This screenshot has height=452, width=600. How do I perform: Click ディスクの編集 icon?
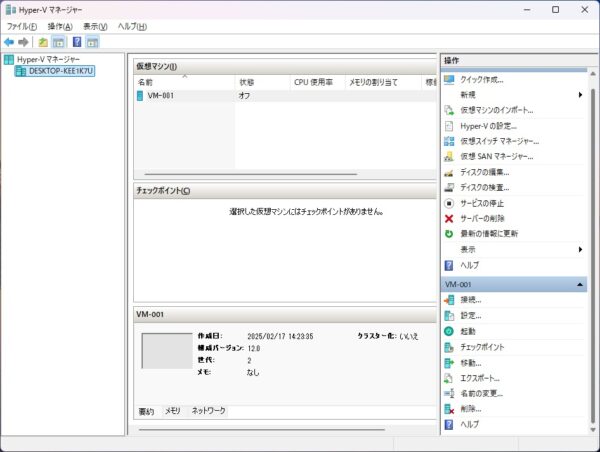point(449,172)
